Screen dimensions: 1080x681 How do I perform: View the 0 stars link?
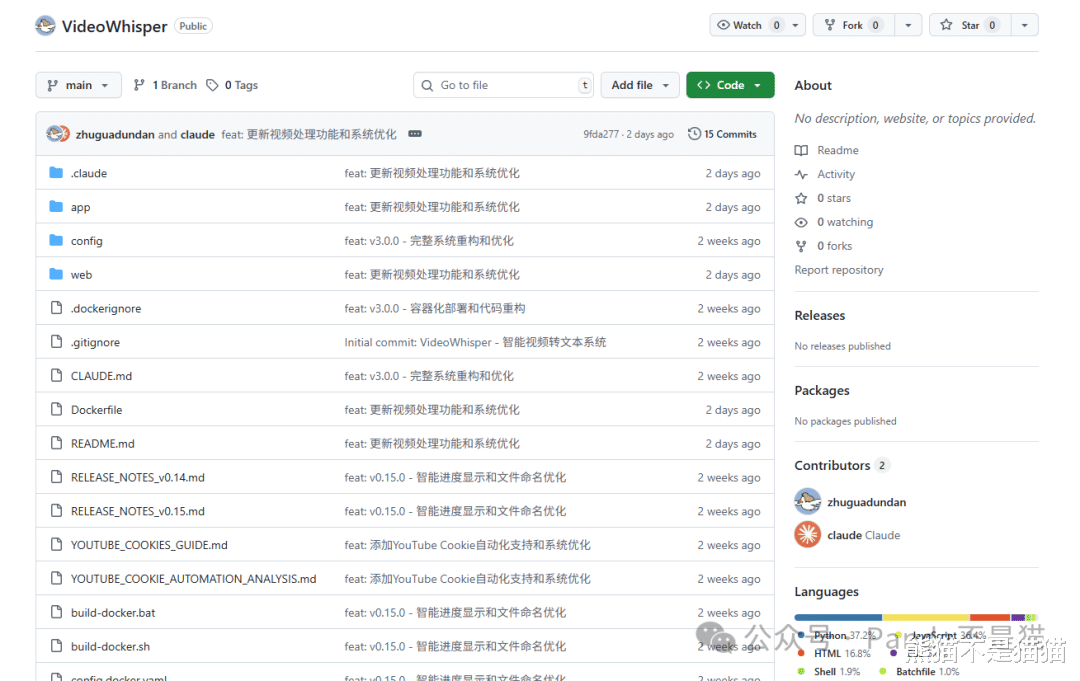pyautogui.click(x=833, y=198)
